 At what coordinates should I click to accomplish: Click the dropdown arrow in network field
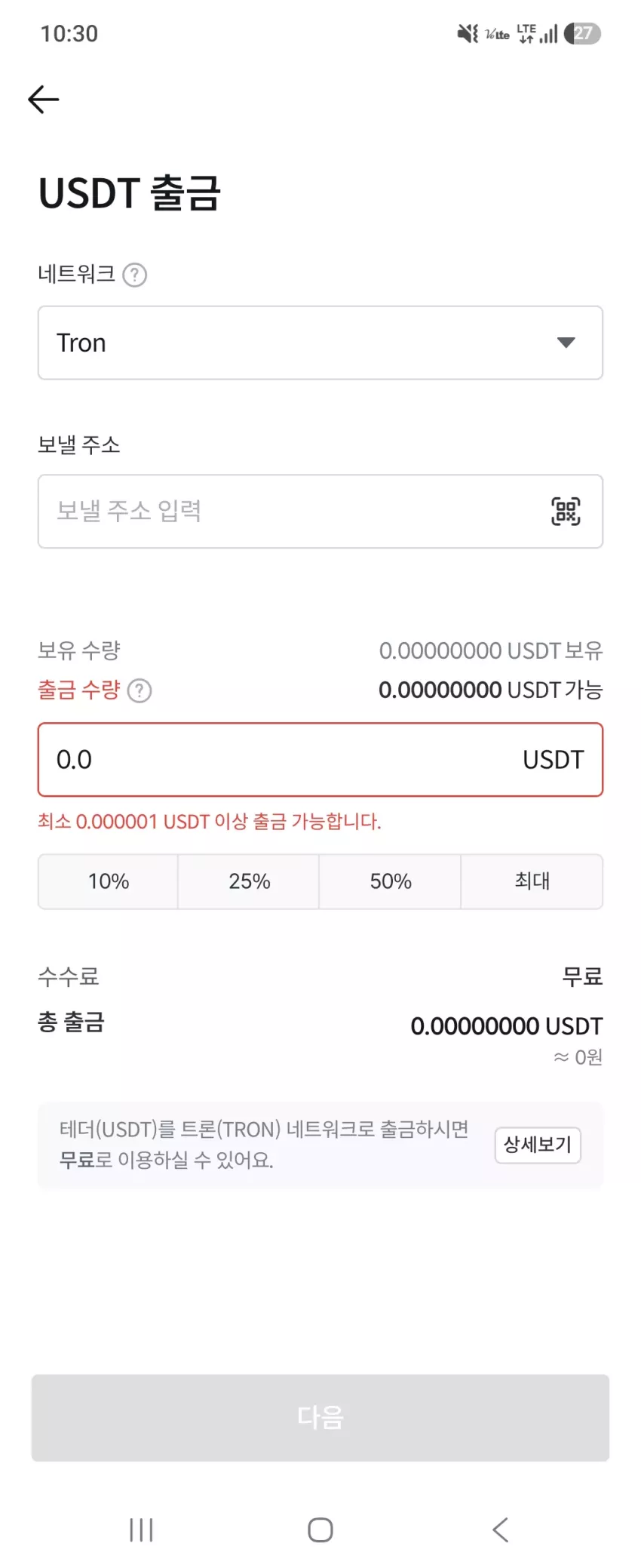point(566,343)
